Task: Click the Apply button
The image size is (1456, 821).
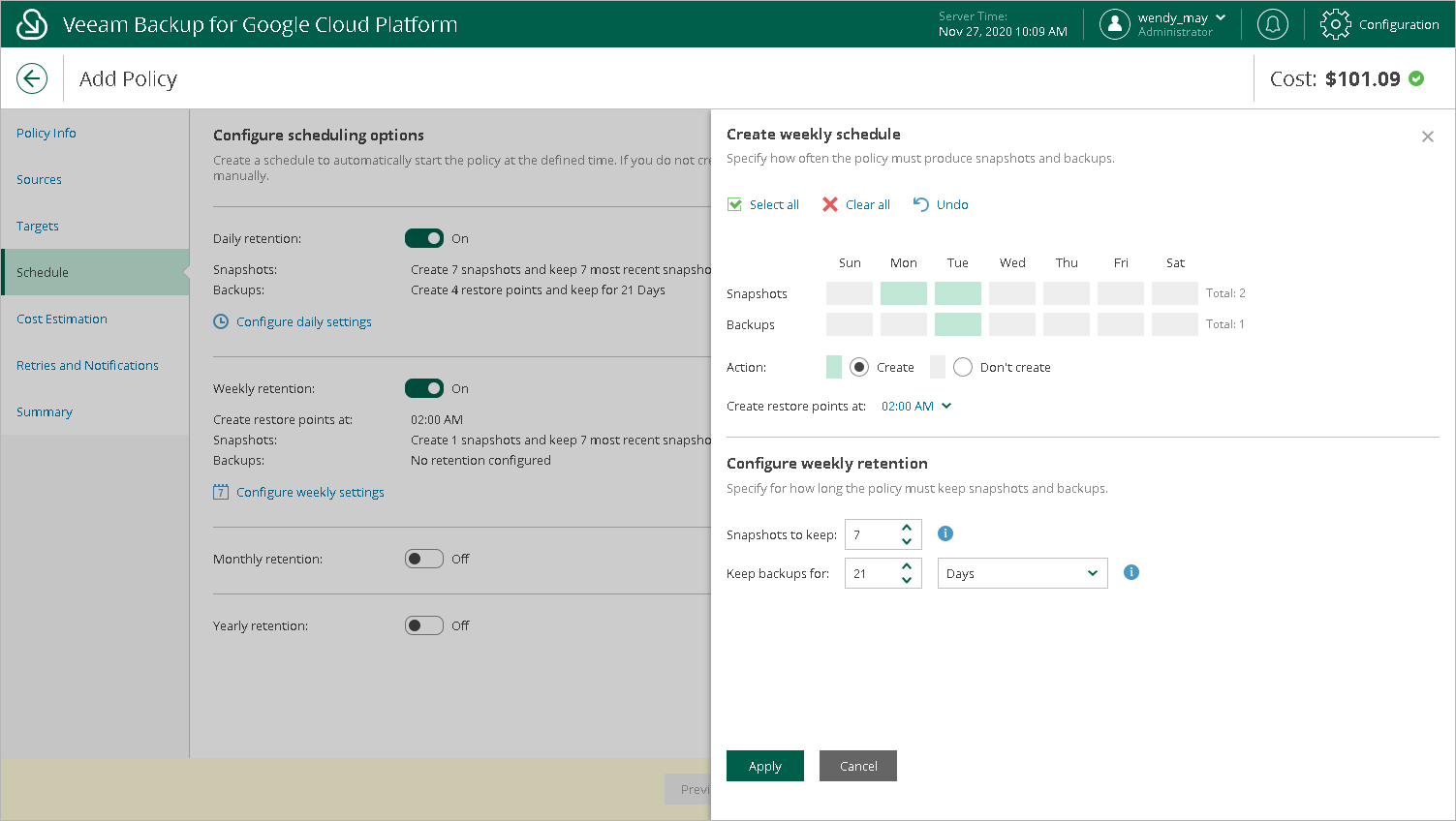Action: pyautogui.click(x=765, y=766)
